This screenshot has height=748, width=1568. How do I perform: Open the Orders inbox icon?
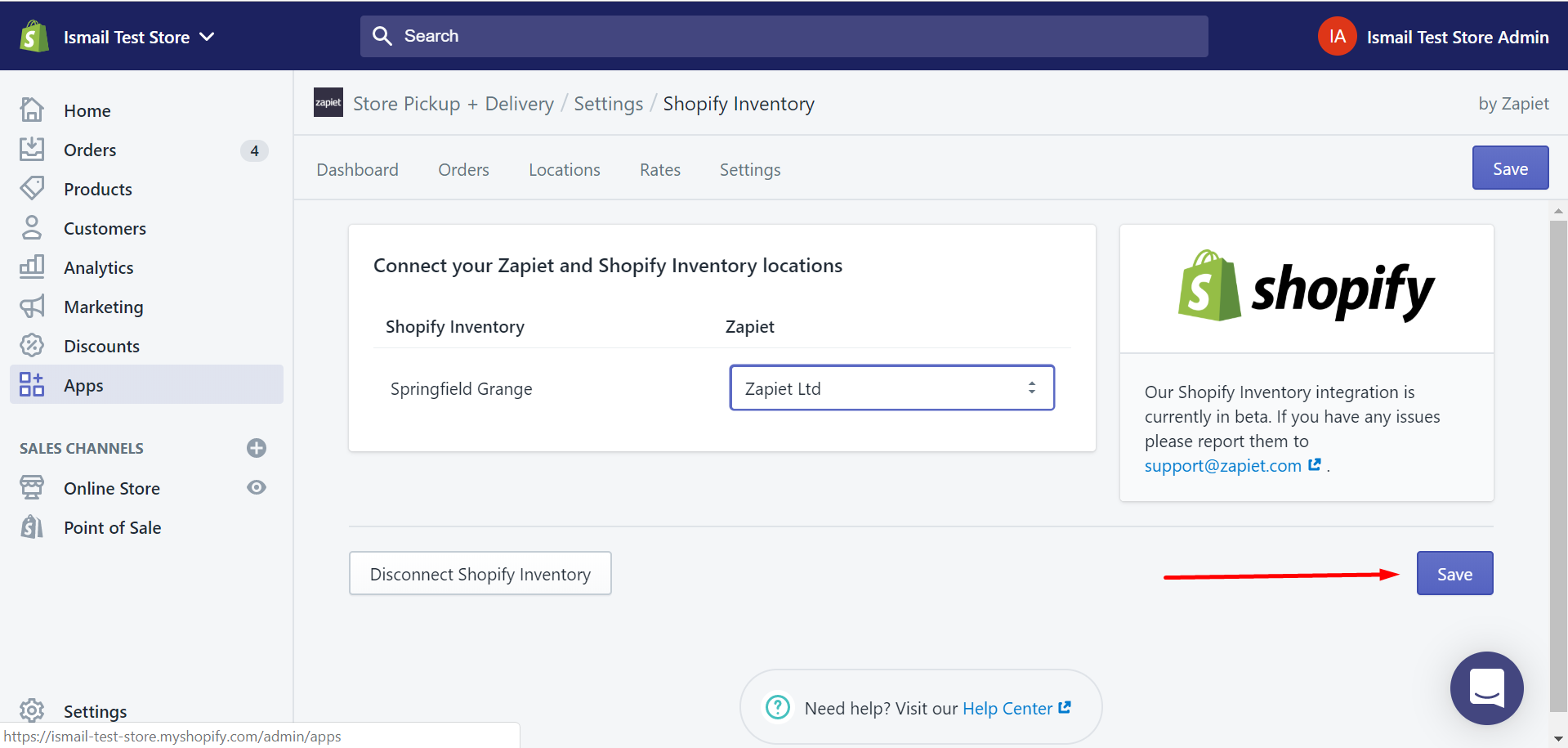[32, 149]
